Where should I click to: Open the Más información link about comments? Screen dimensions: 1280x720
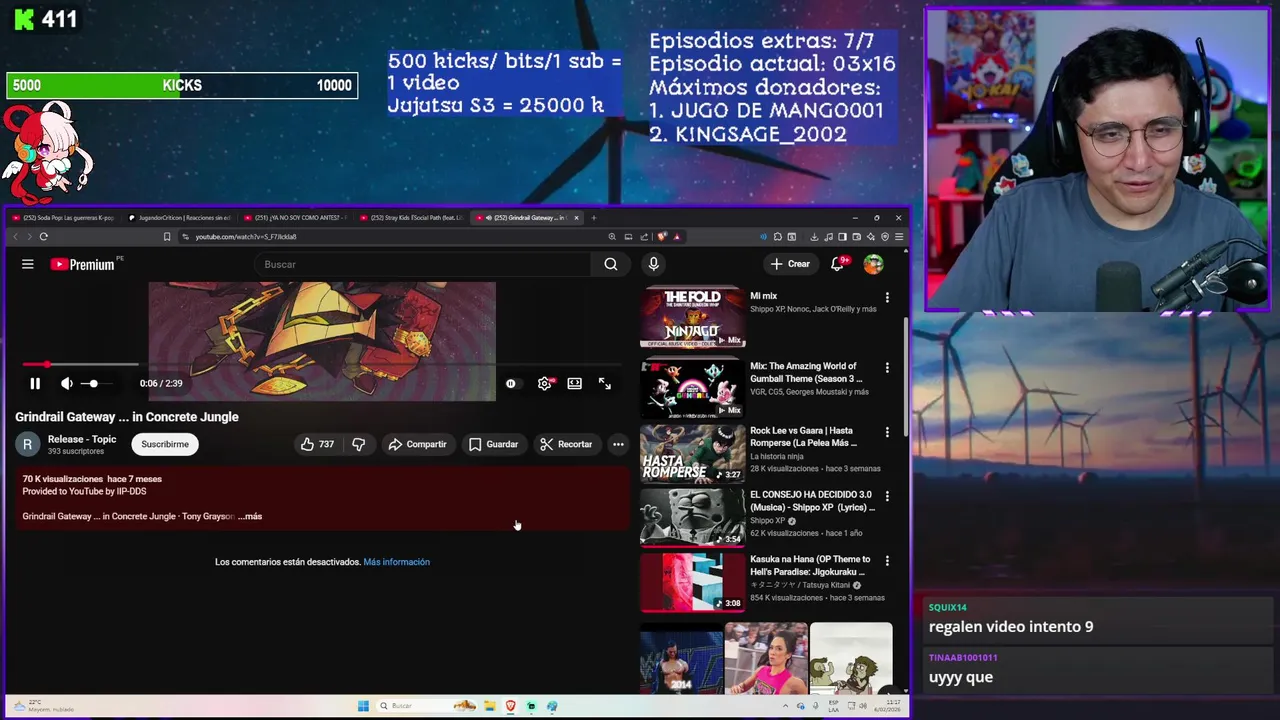click(x=396, y=562)
